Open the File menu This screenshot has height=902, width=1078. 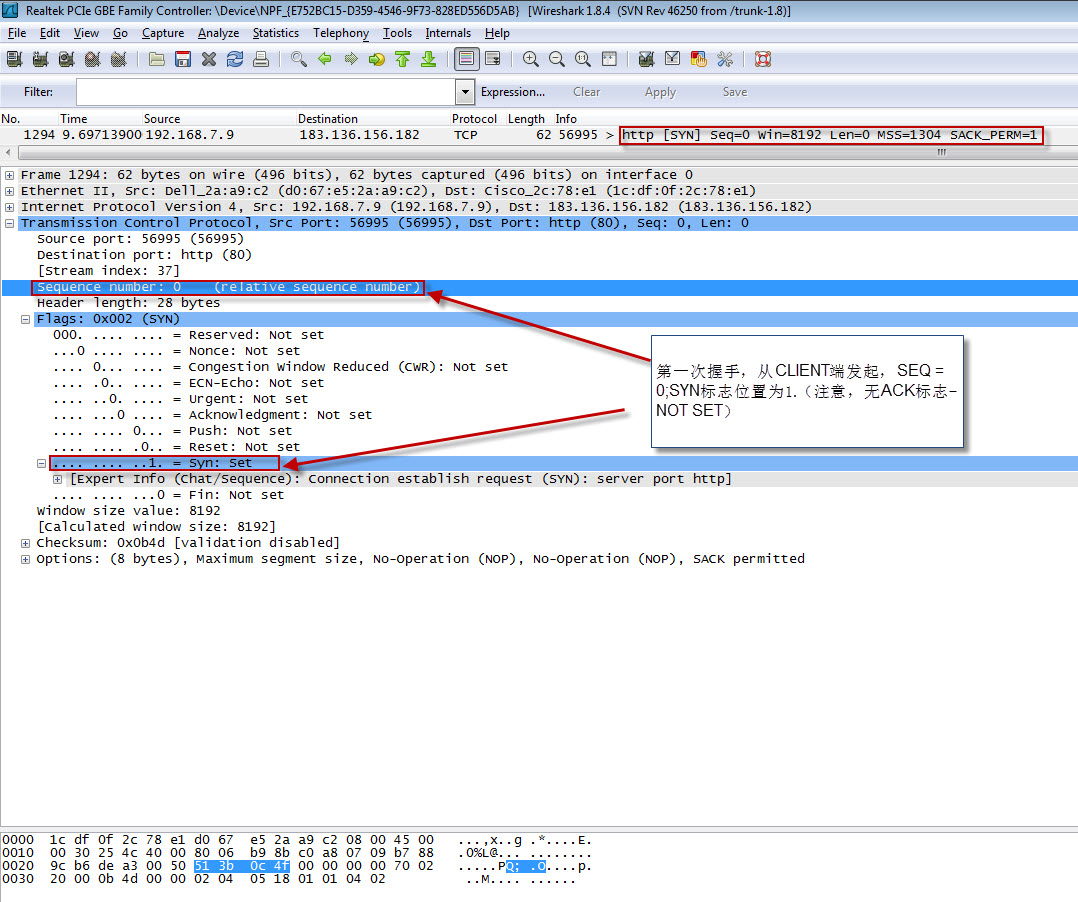(x=16, y=33)
